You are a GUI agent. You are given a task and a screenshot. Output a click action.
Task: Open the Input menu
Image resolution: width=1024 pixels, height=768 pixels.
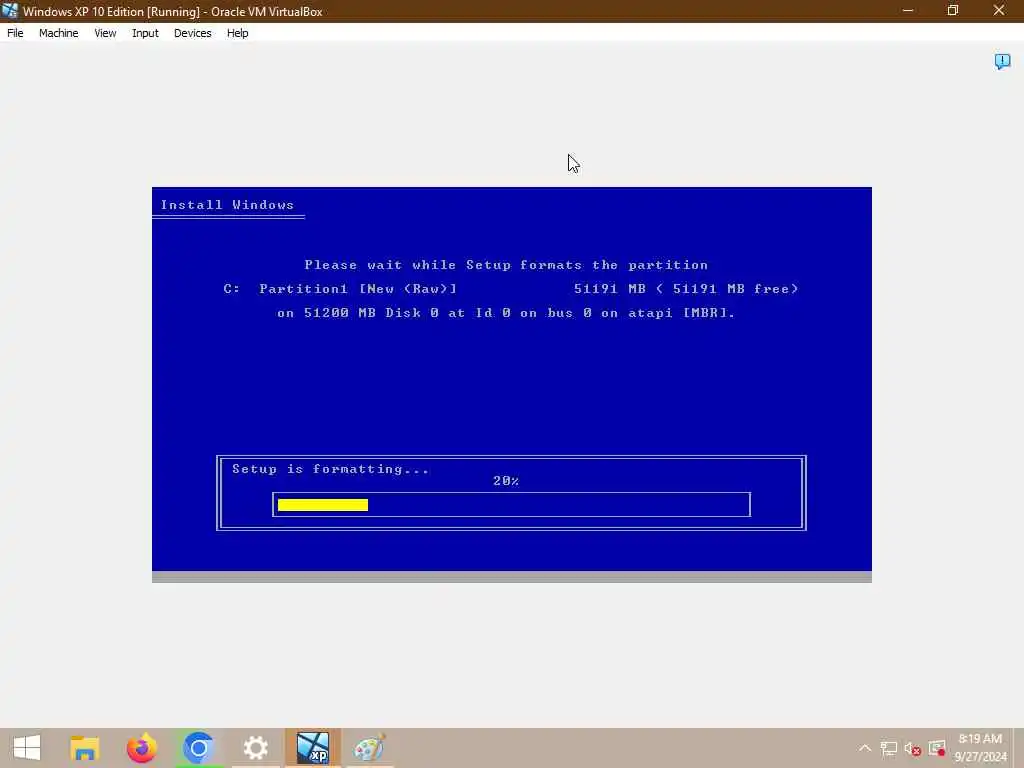pyautogui.click(x=145, y=33)
